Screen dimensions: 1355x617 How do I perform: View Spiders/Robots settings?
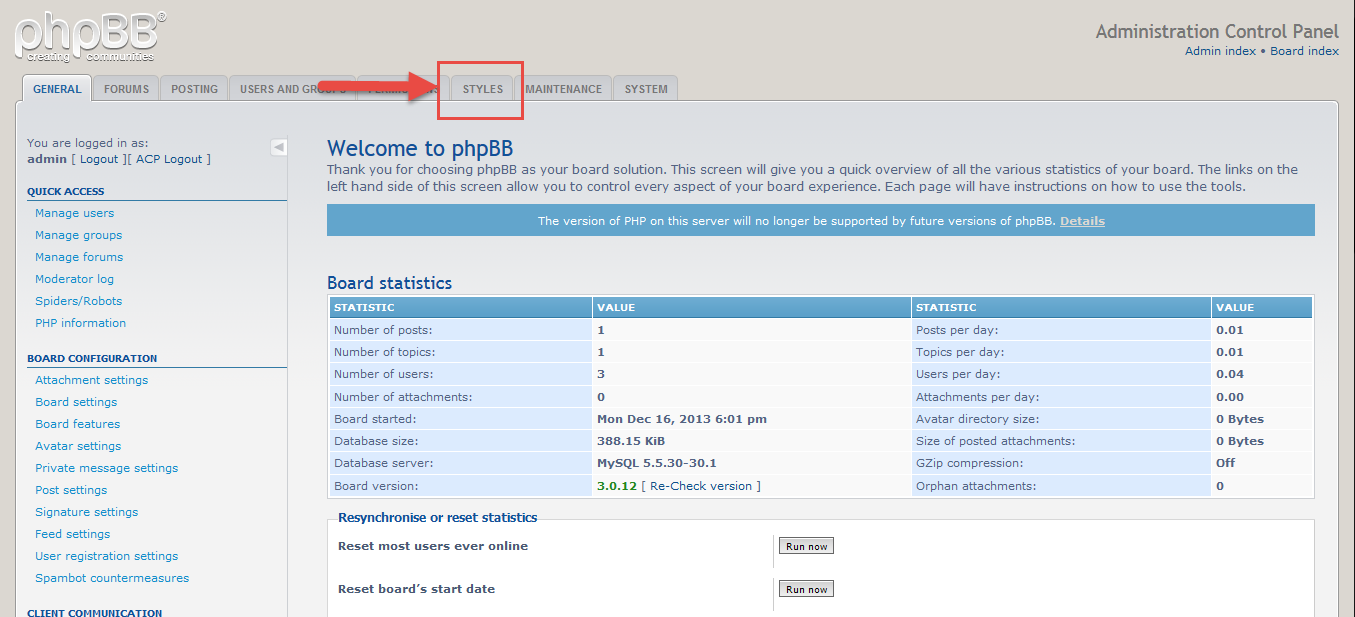point(78,301)
